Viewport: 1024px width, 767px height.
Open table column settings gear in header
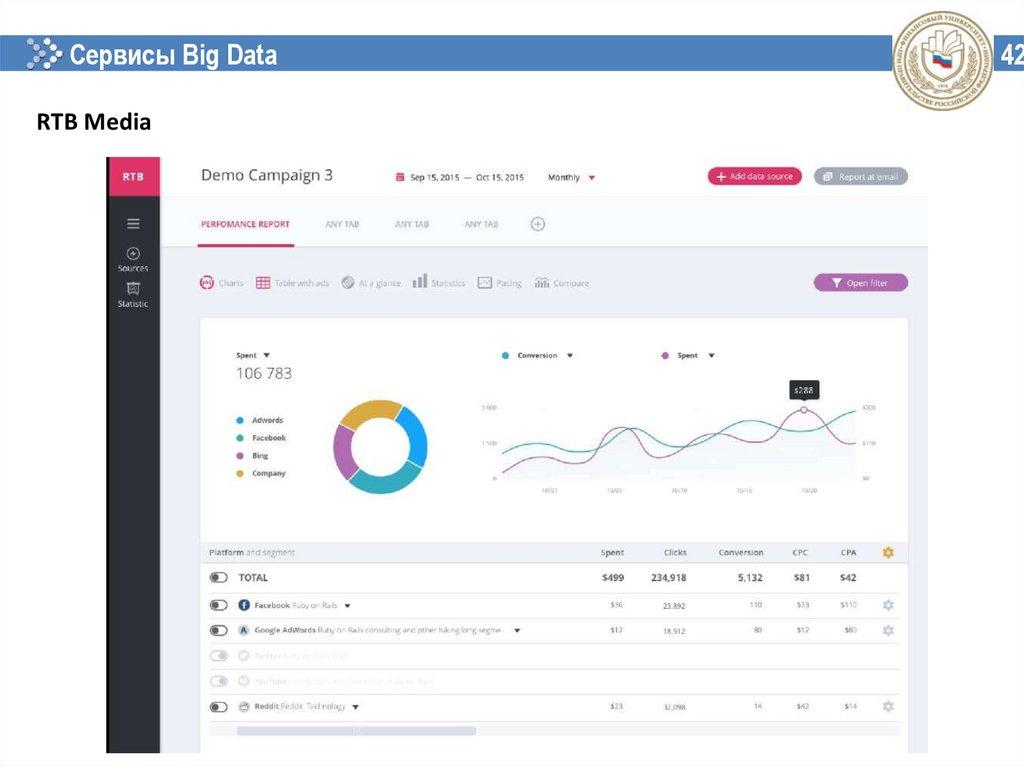tap(888, 552)
